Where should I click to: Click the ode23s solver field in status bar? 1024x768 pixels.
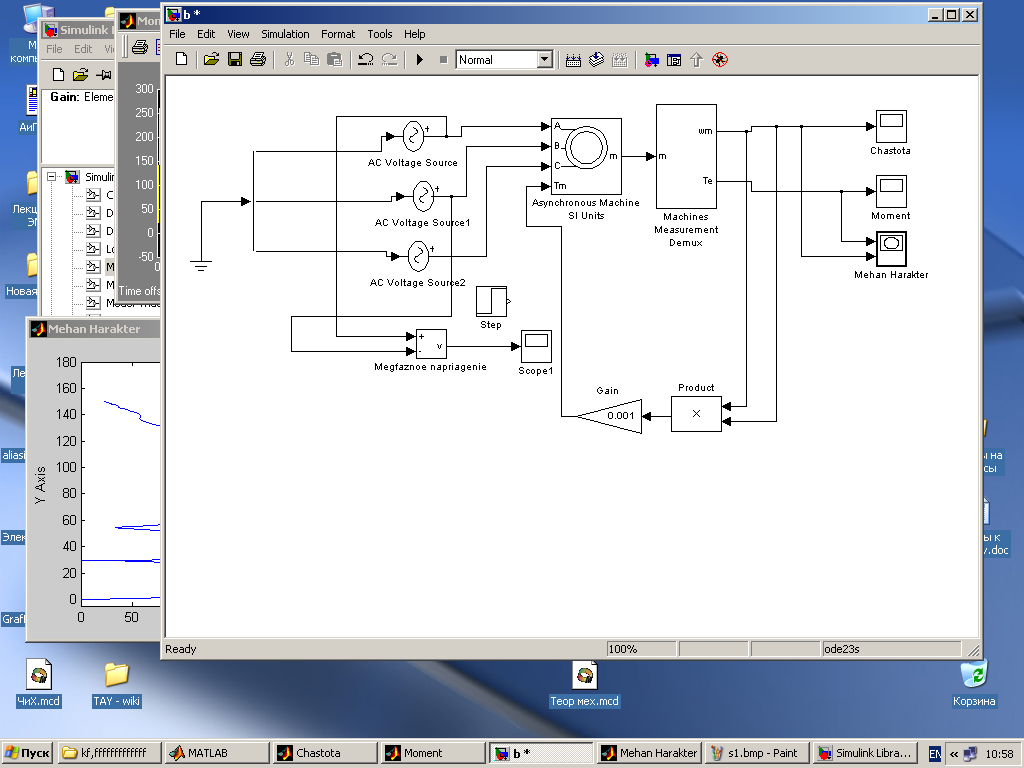(x=891, y=648)
